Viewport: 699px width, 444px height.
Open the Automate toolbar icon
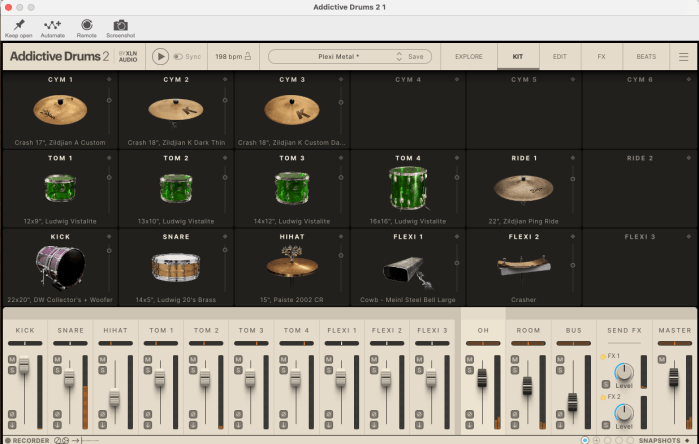coord(52,24)
